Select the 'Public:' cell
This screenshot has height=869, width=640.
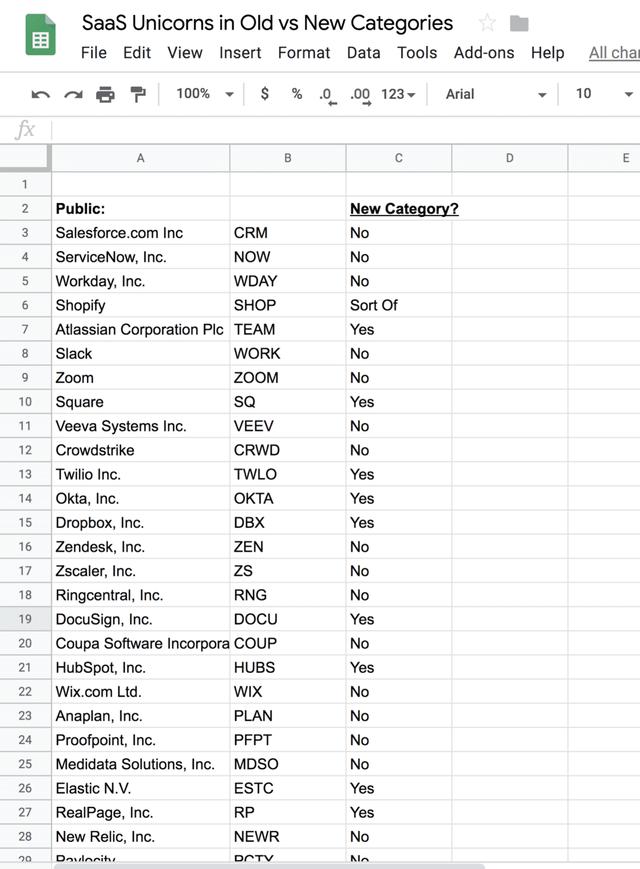pyautogui.click(x=141, y=209)
